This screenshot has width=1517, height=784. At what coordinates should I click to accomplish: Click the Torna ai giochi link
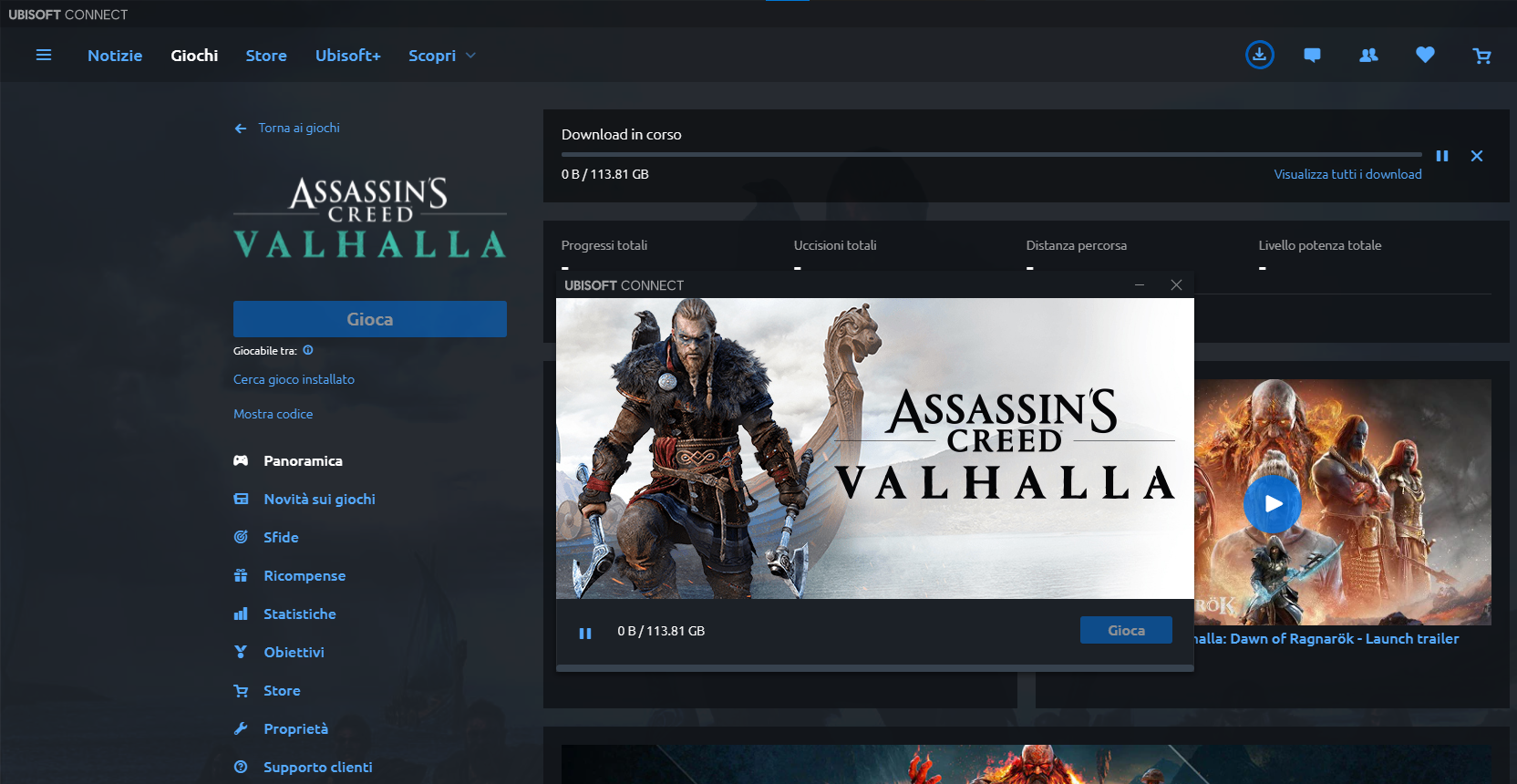point(299,129)
